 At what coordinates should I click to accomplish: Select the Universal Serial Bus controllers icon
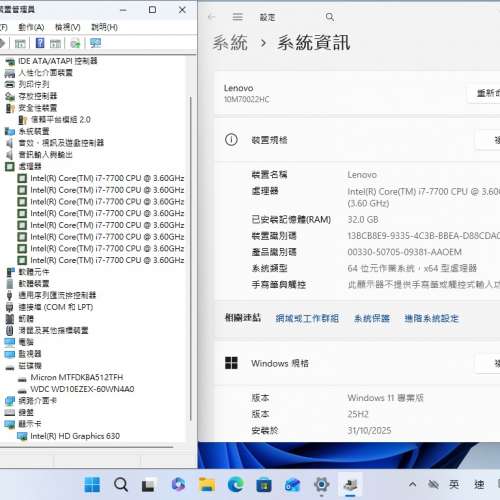(10, 295)
